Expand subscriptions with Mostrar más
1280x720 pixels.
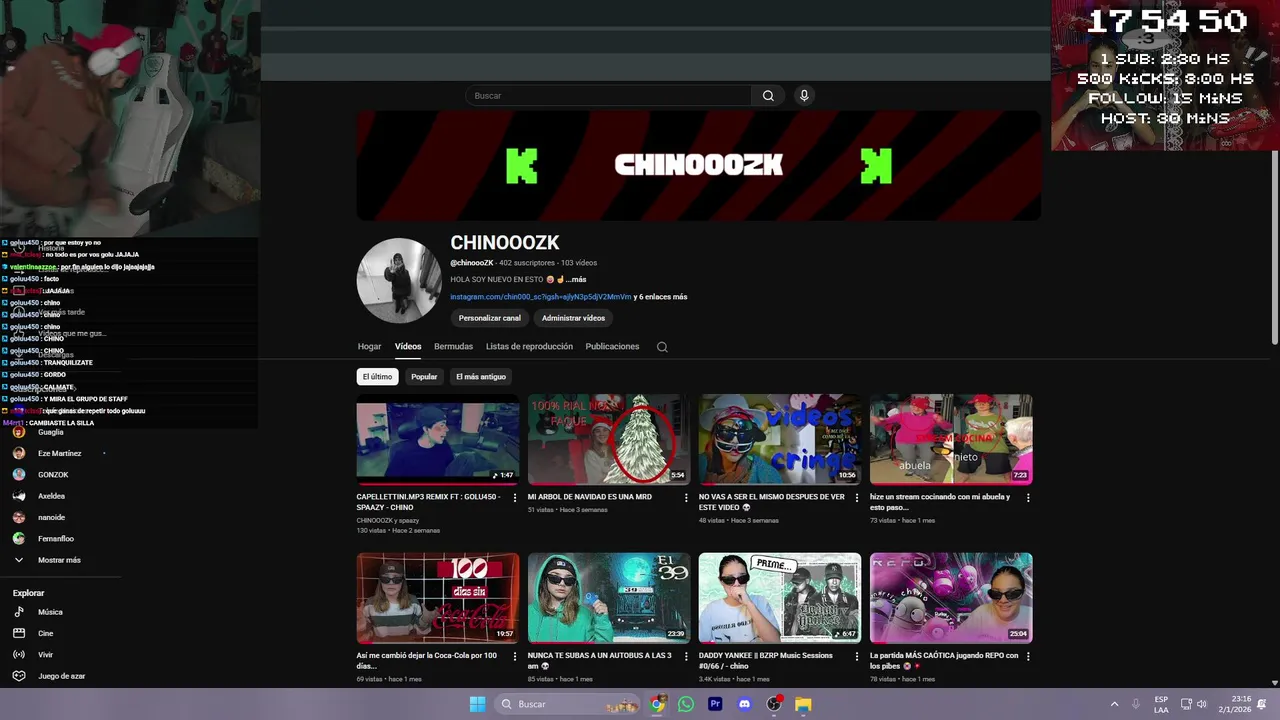tap(59, 560)
